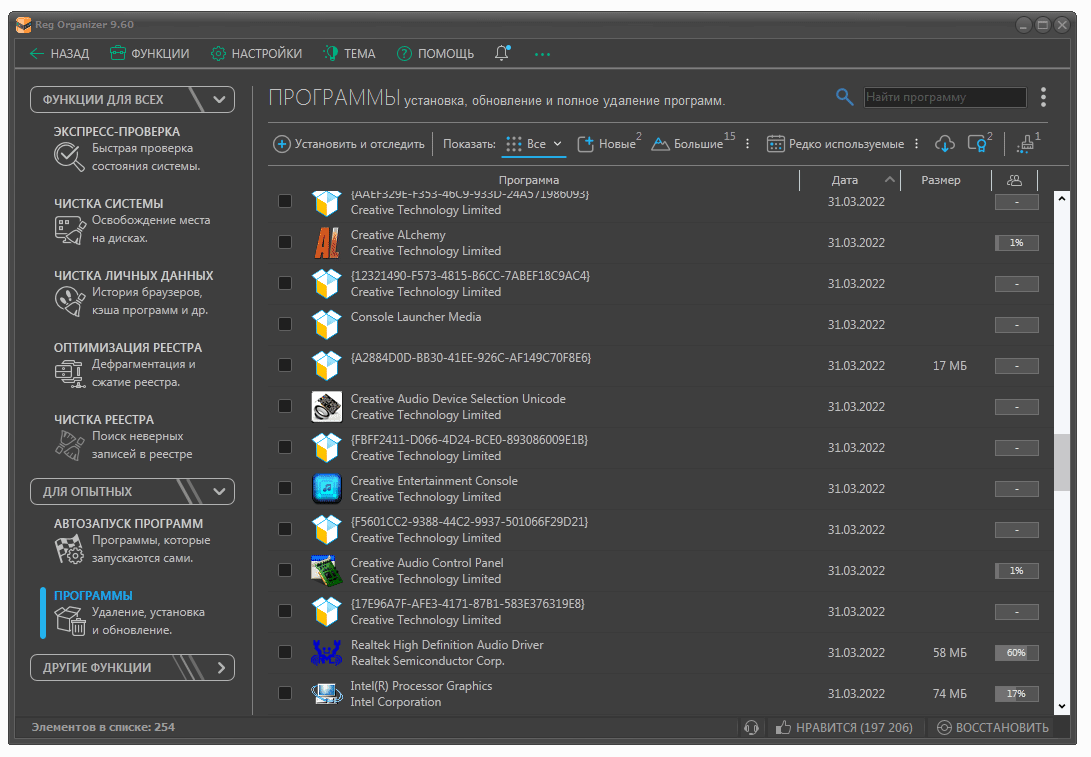The image size is (1091, 757).
Task: Click the Оптимизация реестра icon
Action: [70, 374]
